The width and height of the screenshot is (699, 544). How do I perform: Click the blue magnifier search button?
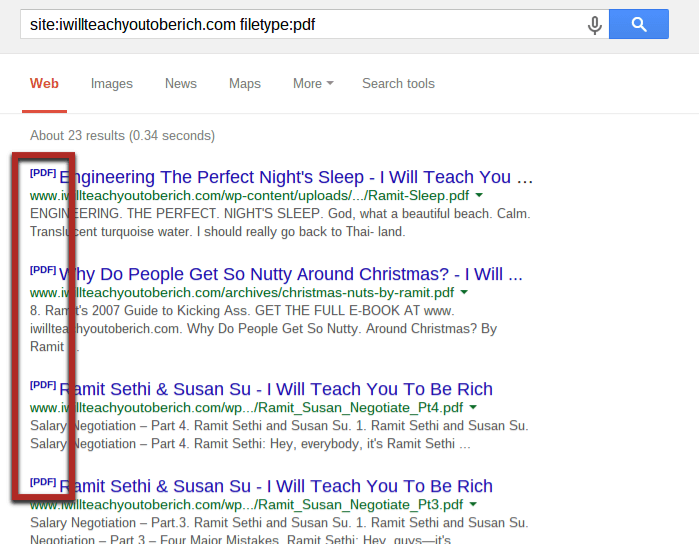click(x=639, y=24)
